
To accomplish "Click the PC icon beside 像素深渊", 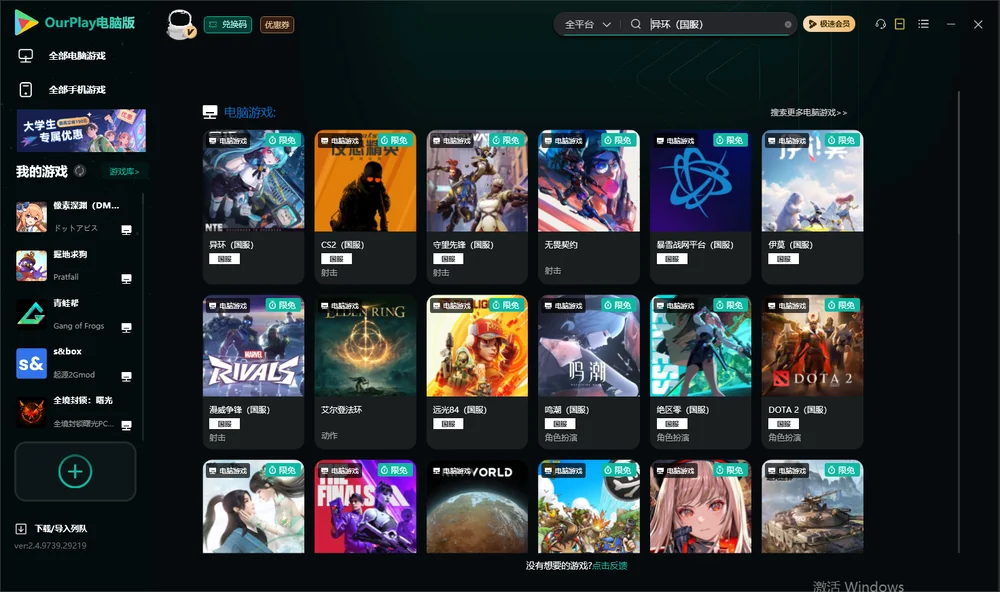I will coord(126,230).
